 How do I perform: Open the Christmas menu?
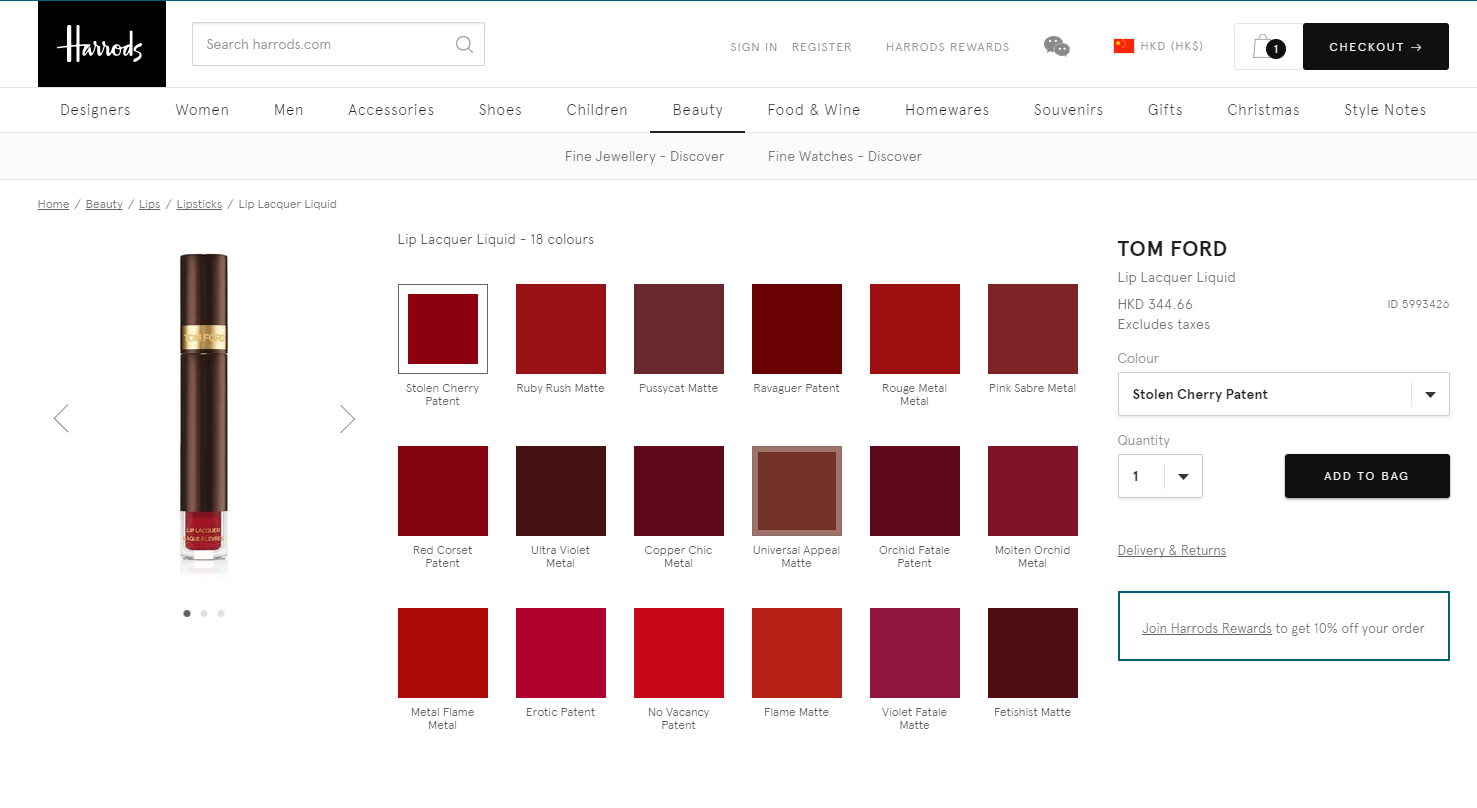[1264, 110]
